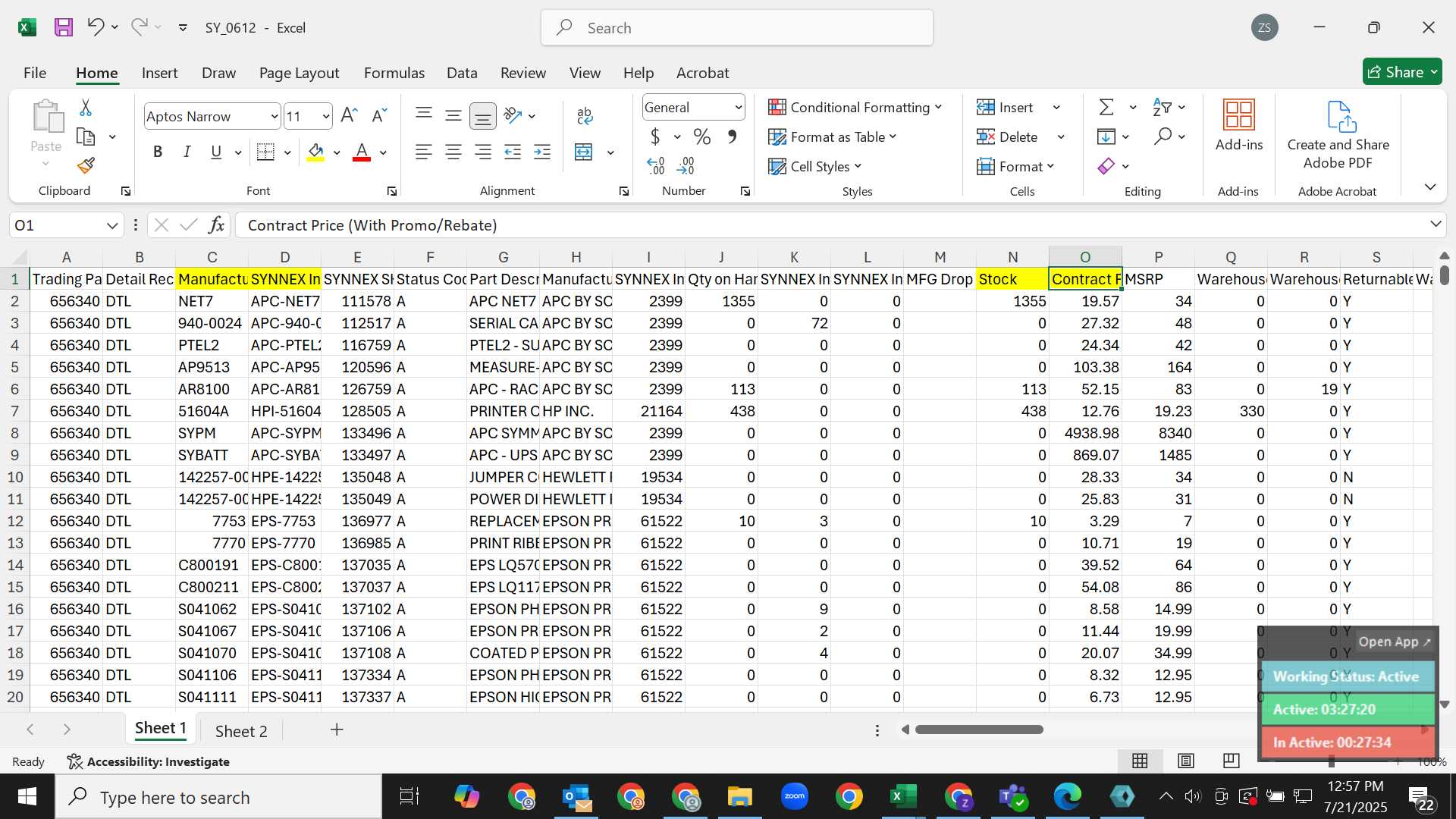The height and width of the screenshot is (819, 1456).
Task: Toggle Bold formatting
Action: click(158, 152)
